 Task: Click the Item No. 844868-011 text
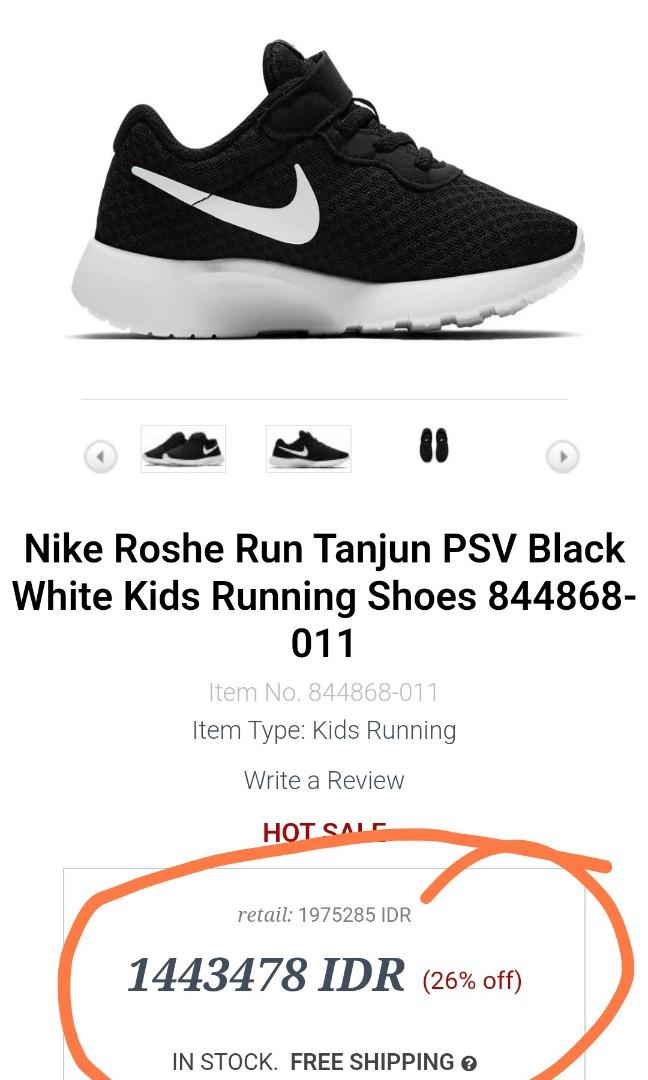click(324, 692)
